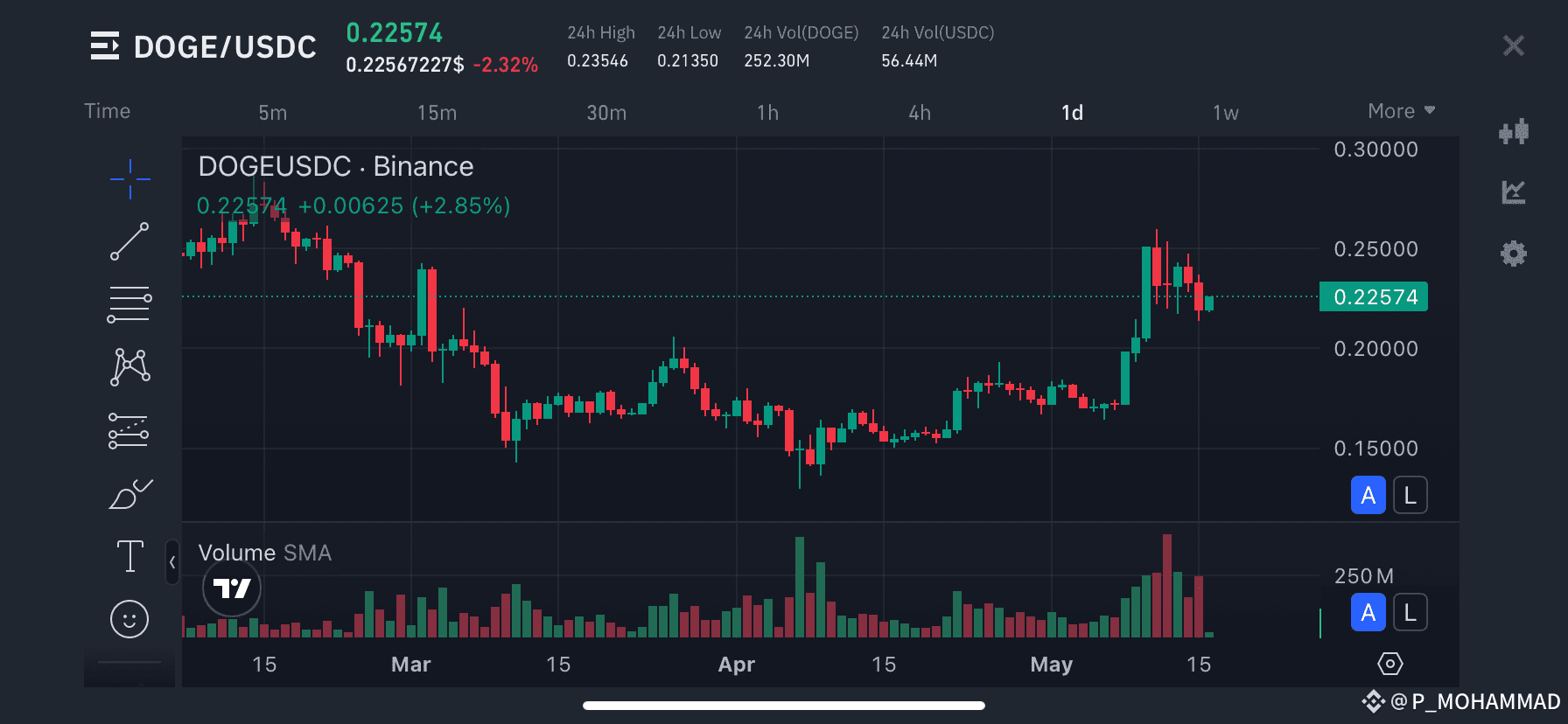Switch to the 30m timeframe
The image size is (1568, 724).
(x=606, y=113)
